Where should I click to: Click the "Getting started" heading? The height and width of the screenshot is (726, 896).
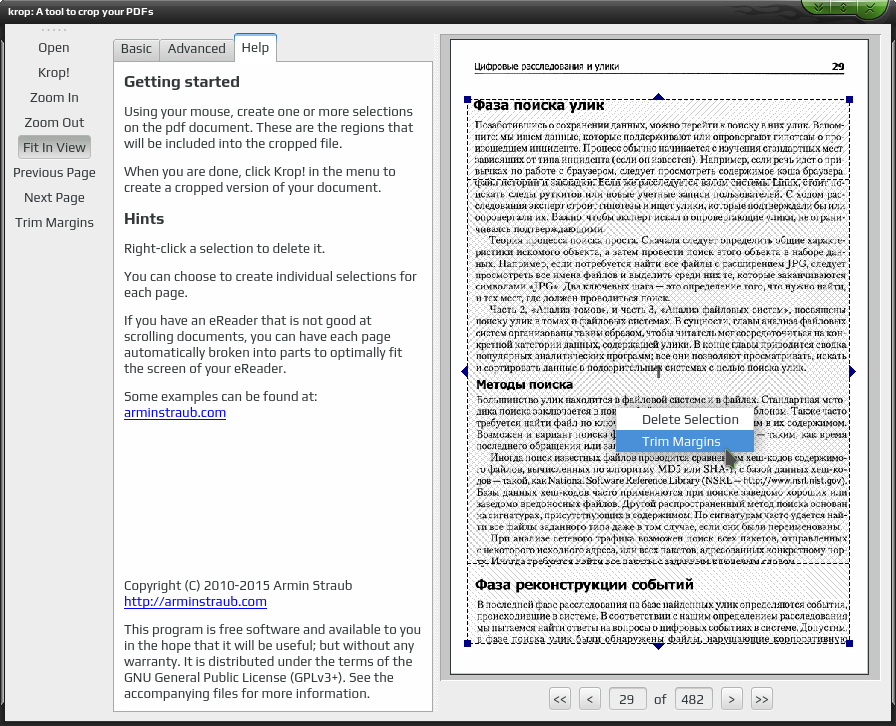pos(182,82)
